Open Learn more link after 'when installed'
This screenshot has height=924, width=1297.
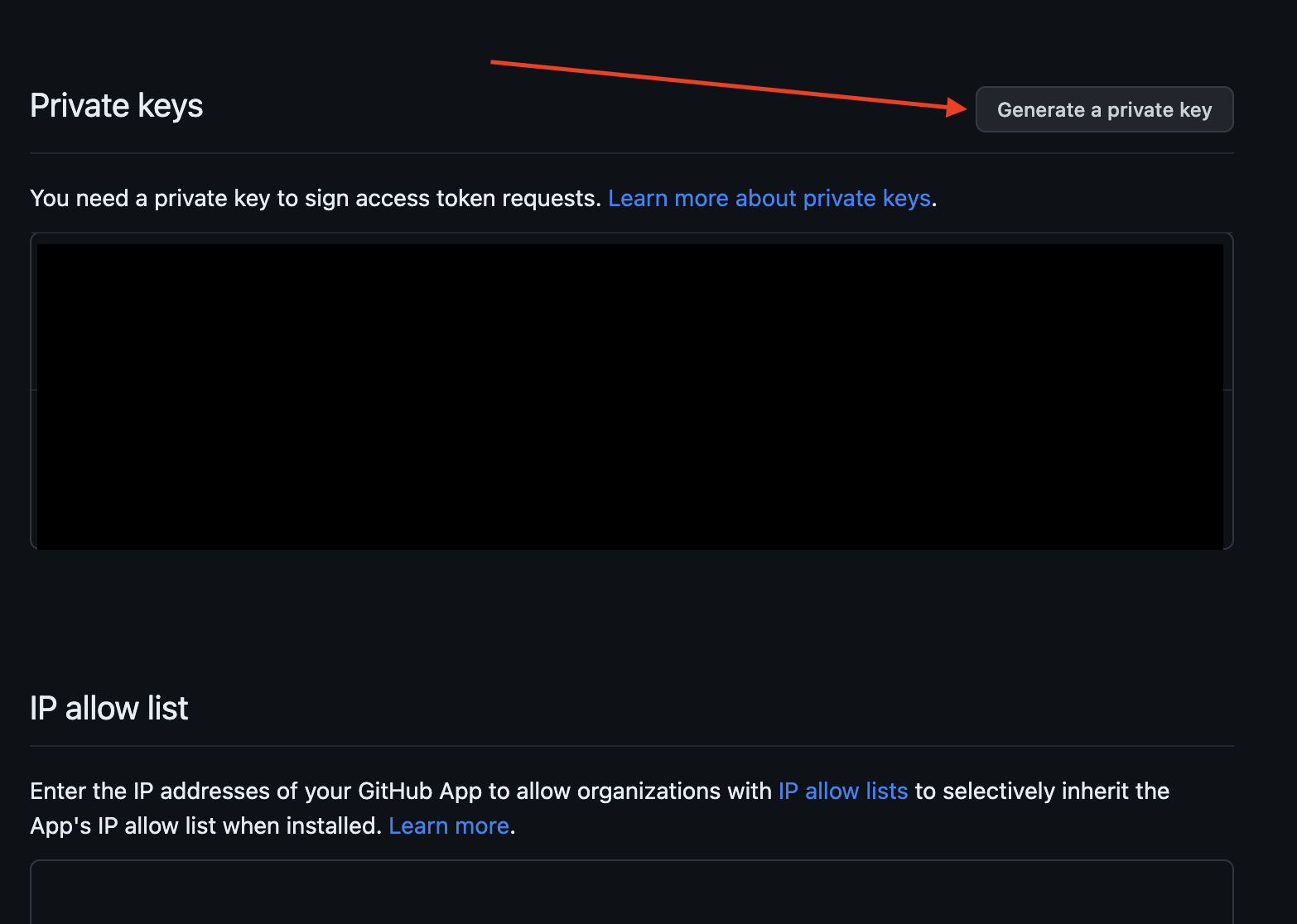[448, 826]
